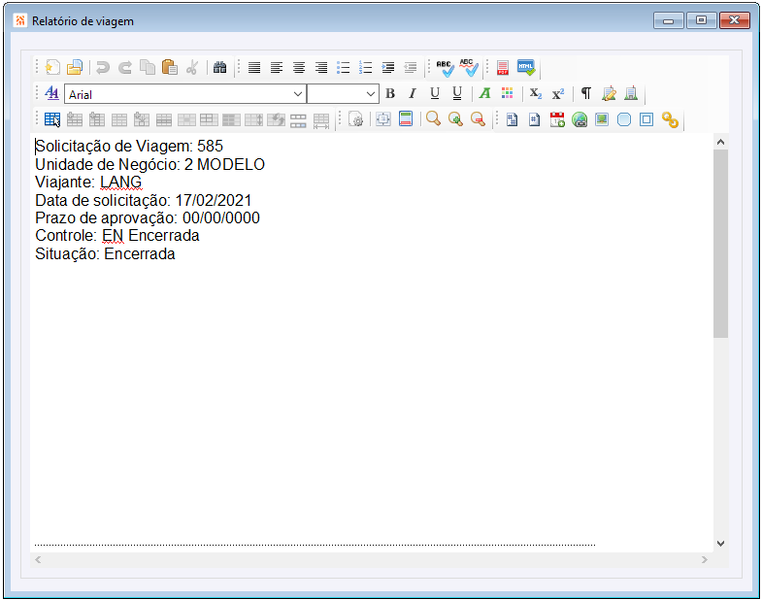Open an existing document file
Image resolution: width=762 pixels, height=600 pixels.
75,67
